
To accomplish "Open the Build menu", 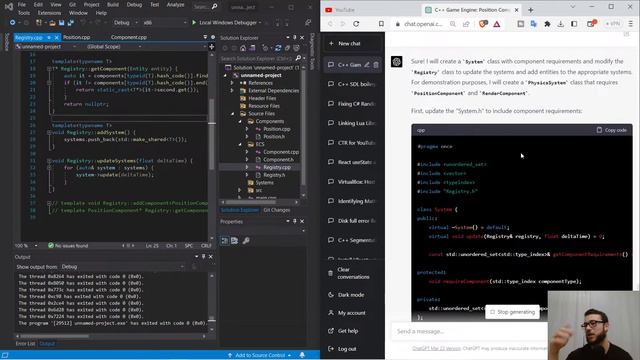I will tap(113, 4).
